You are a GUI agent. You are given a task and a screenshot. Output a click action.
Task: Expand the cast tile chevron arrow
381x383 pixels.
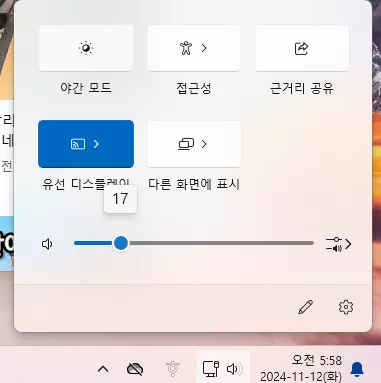pyautogui.click(x=96, y=144)
